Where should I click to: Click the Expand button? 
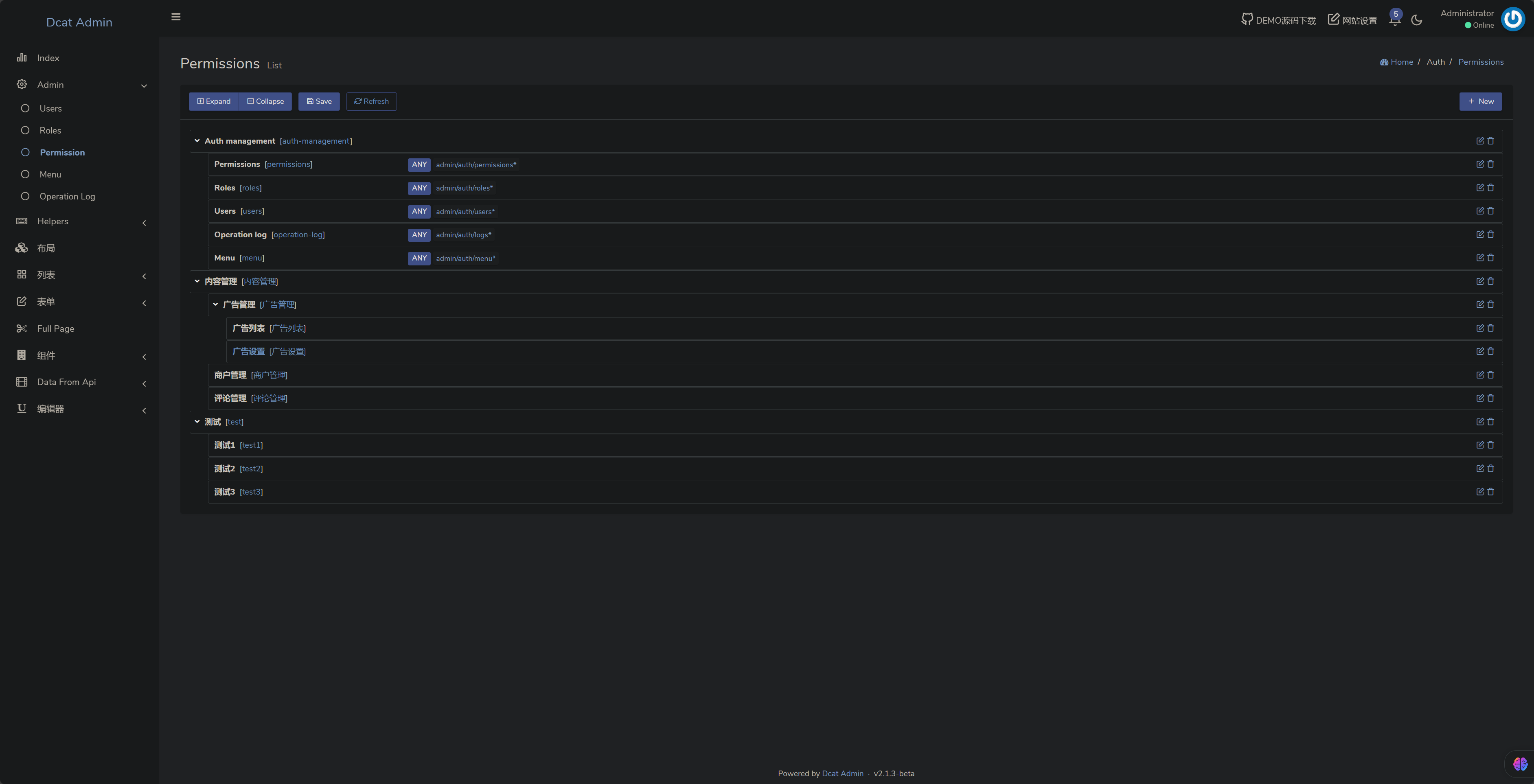[x=214, y=101]
